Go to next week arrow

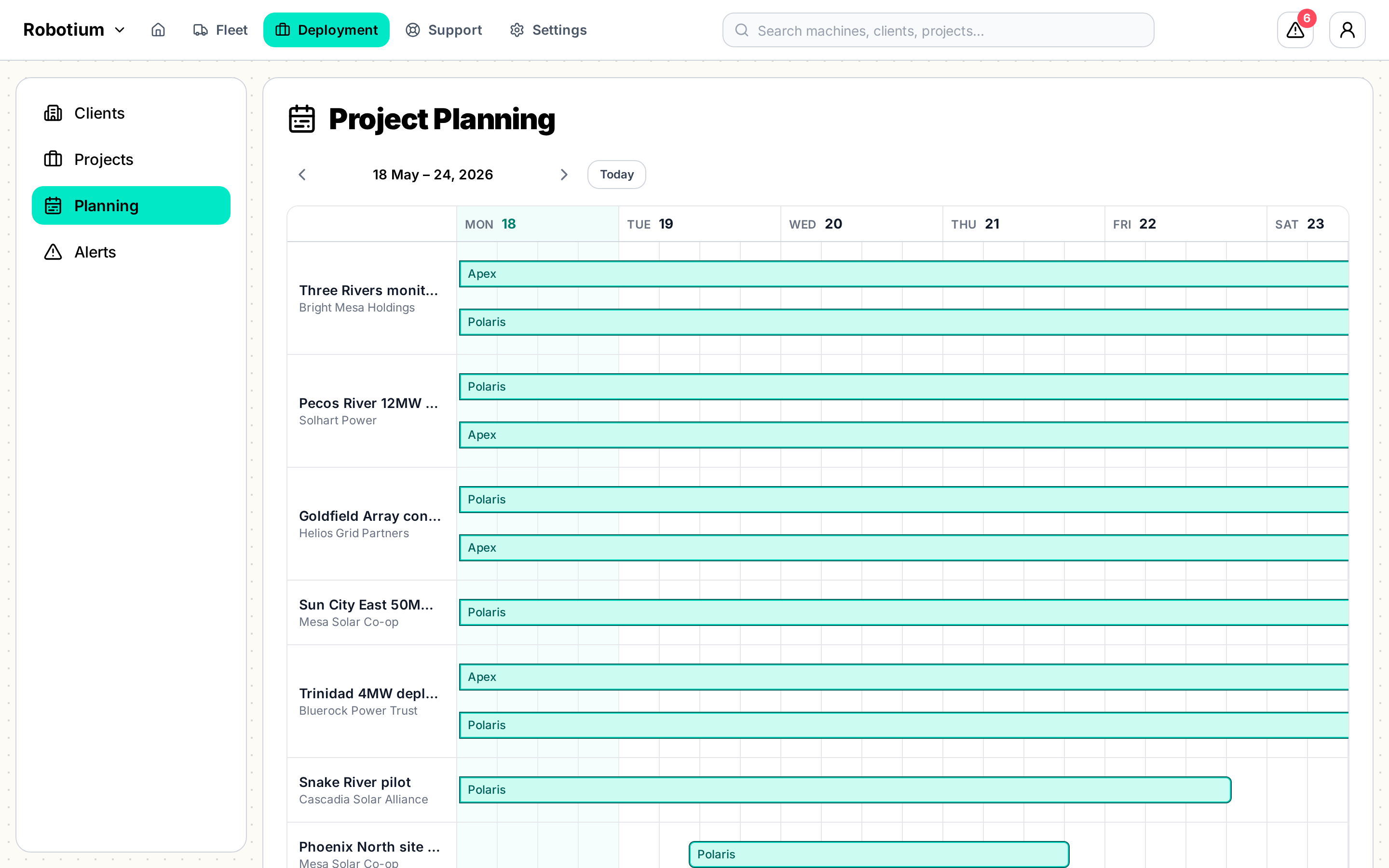[564, 175]
